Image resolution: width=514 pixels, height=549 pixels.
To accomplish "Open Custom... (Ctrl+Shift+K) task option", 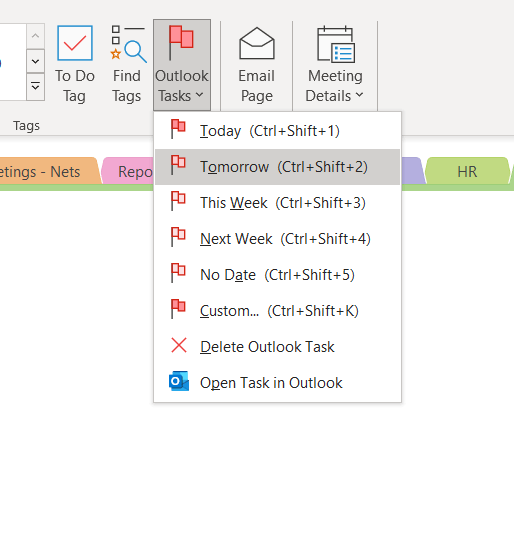I will [277, 311].
